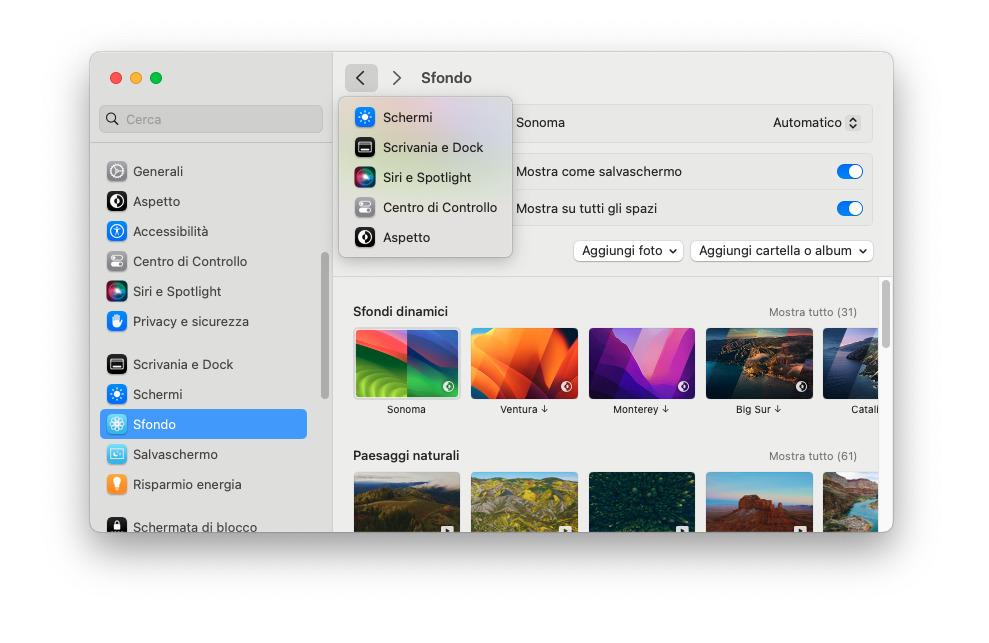This screenshot has height=643, width=989.
Task: Show all 31 Sfondi dinamici wallpapers
Action: click(x=812, y=312)
